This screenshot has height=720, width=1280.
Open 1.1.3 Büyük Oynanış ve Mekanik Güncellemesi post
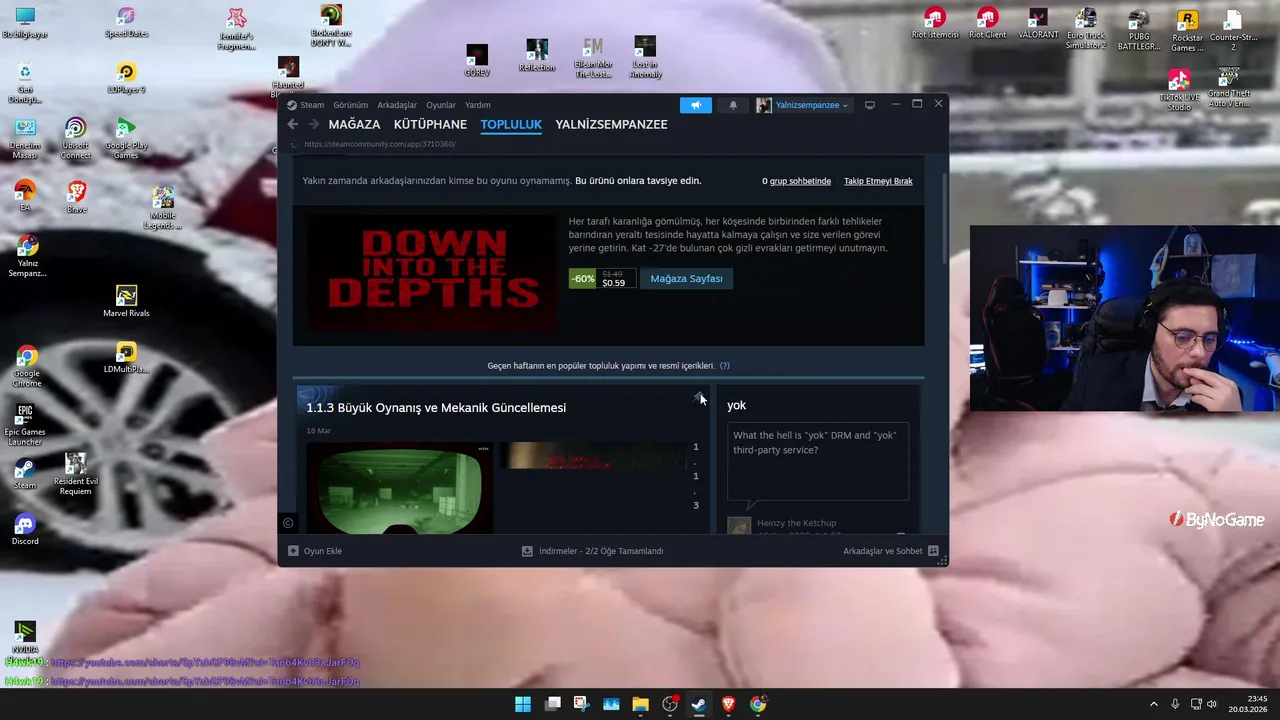point(436,408)
